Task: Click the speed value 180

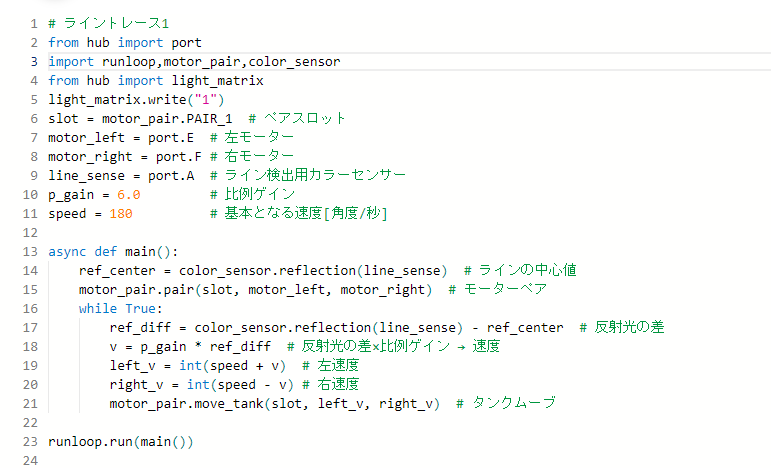Action: click(x=121, y=214)
